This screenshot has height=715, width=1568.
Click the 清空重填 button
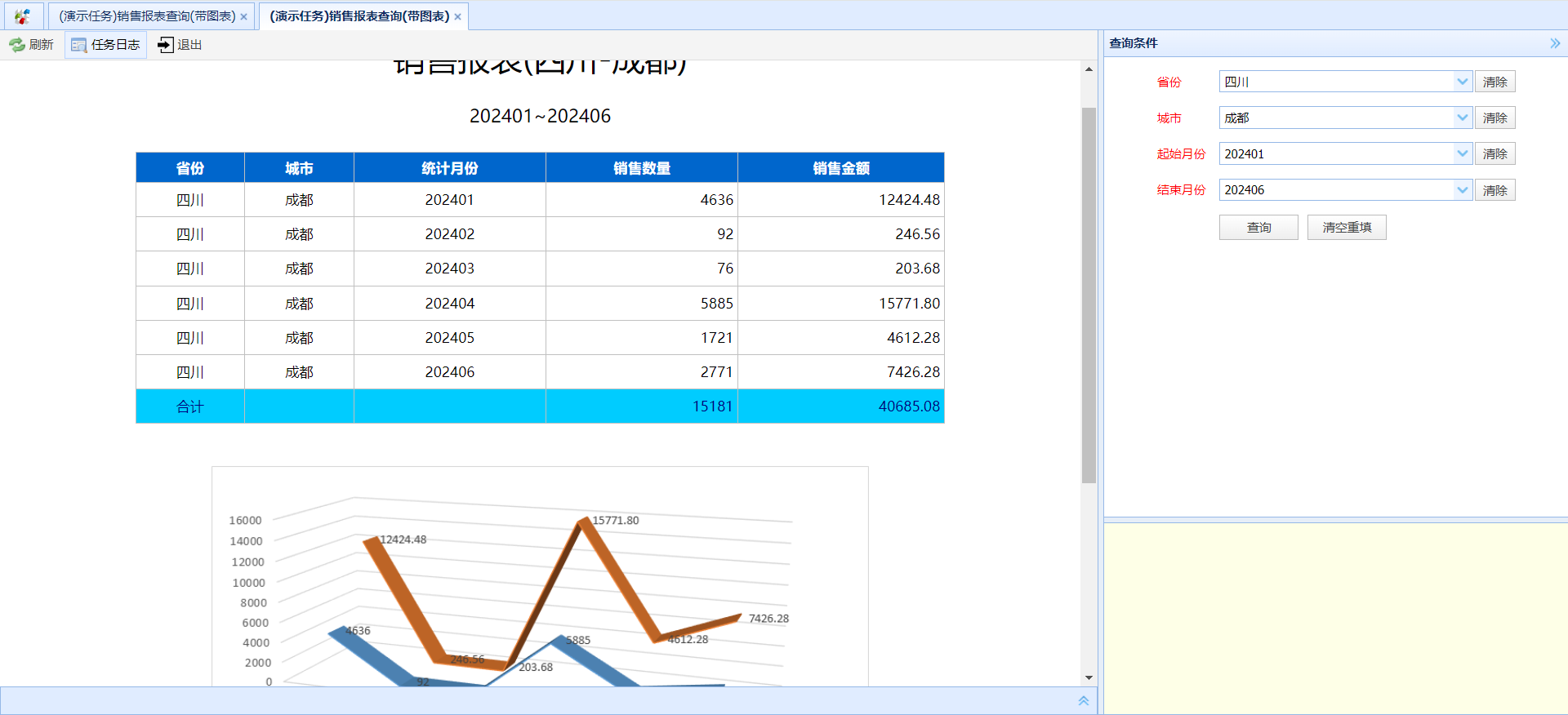1347,227
